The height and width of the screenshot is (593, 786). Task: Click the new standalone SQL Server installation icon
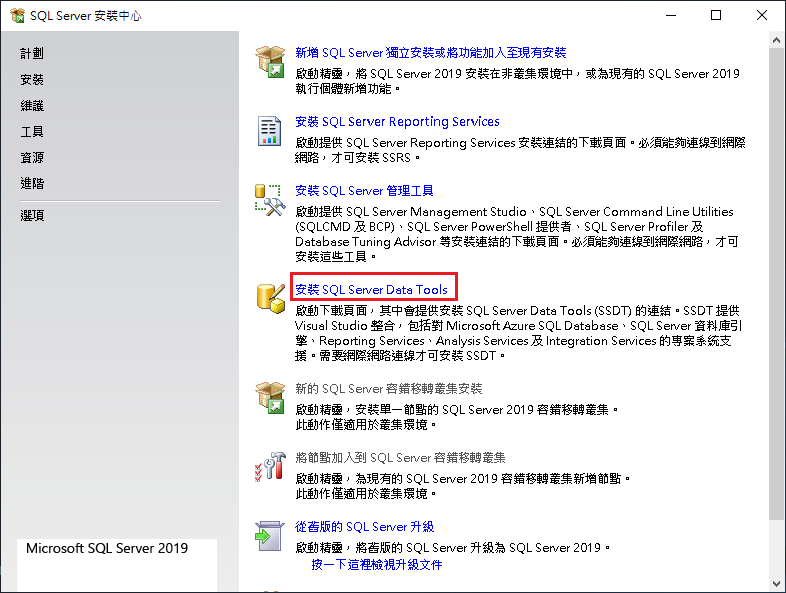pos(270,61)
